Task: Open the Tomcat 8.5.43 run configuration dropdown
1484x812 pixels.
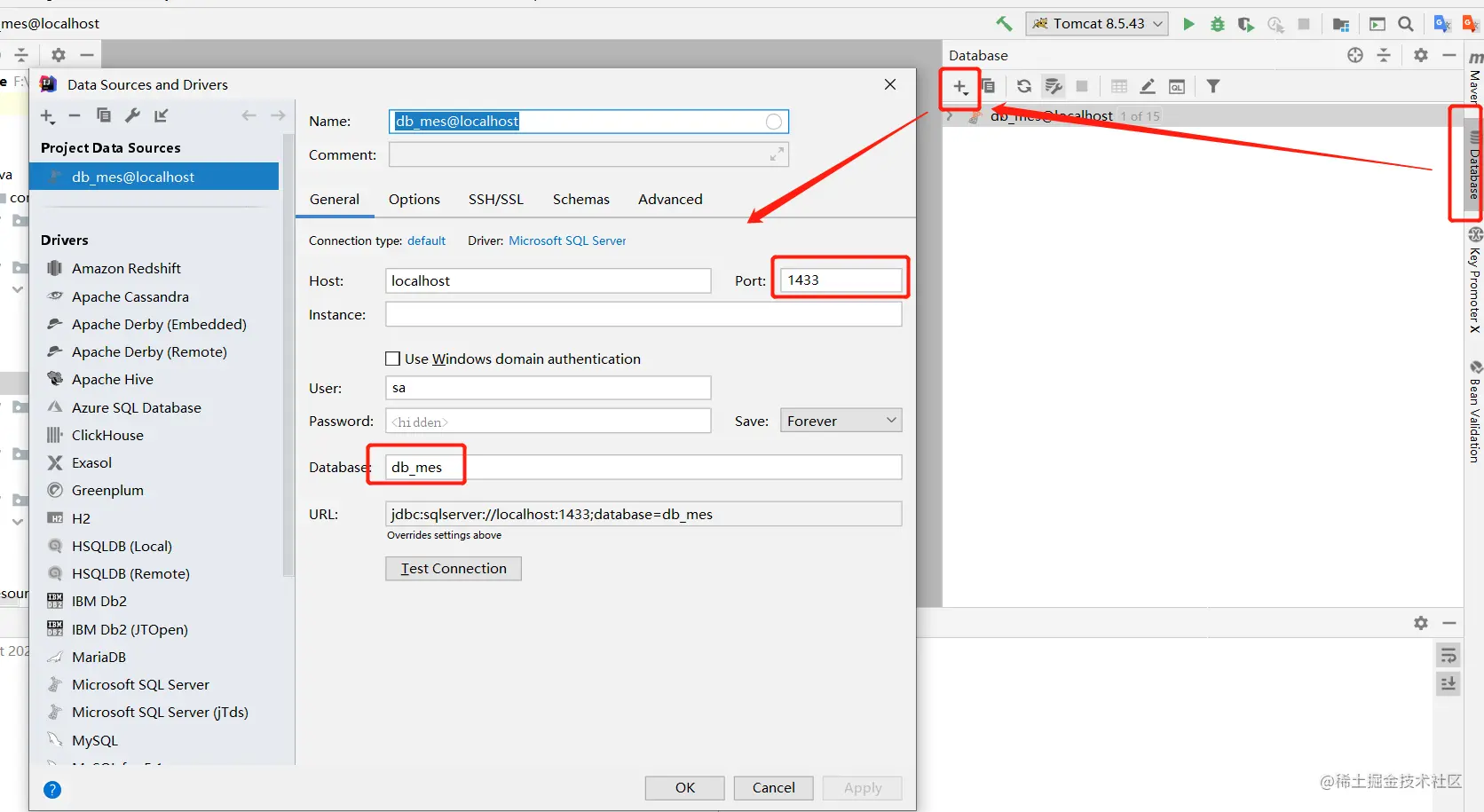Action: [1097, 24]
